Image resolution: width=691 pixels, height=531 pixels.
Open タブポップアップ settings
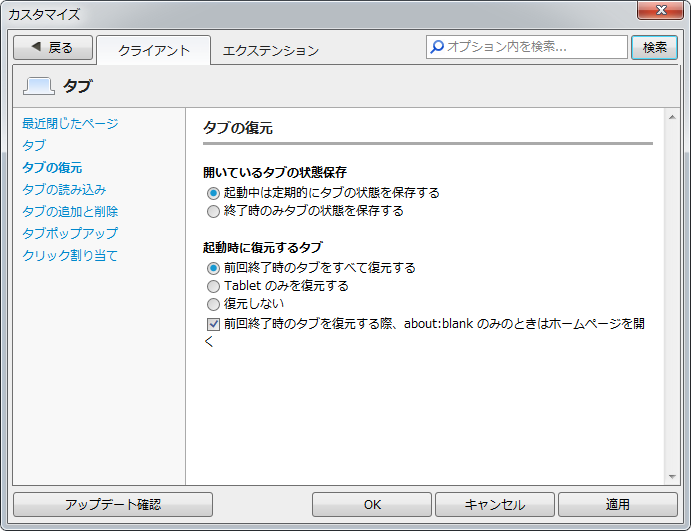click(x=70, y=233)
